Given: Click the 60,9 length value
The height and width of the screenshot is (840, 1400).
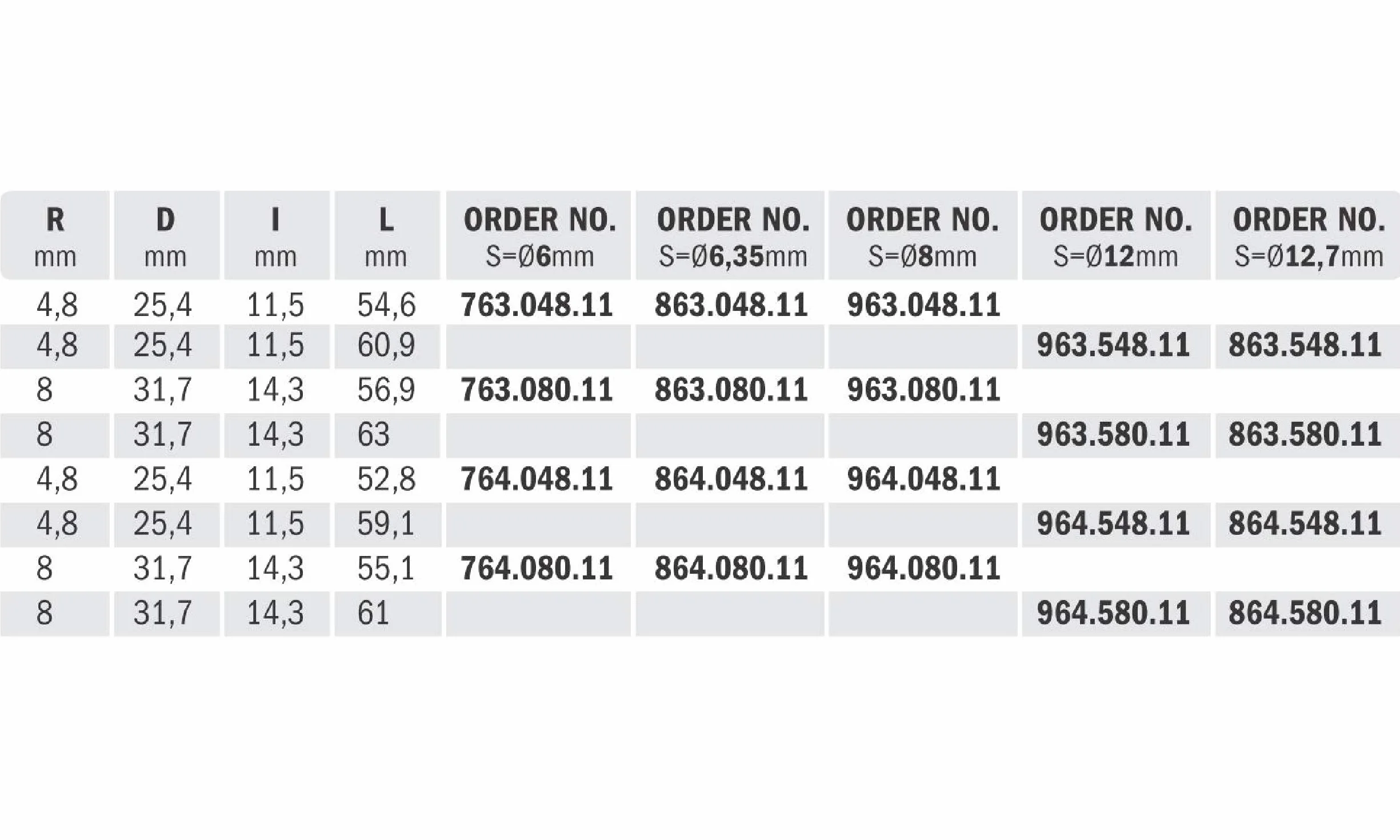Looking at the screenshot, I should pyautogui.click(x=386, y=345).
